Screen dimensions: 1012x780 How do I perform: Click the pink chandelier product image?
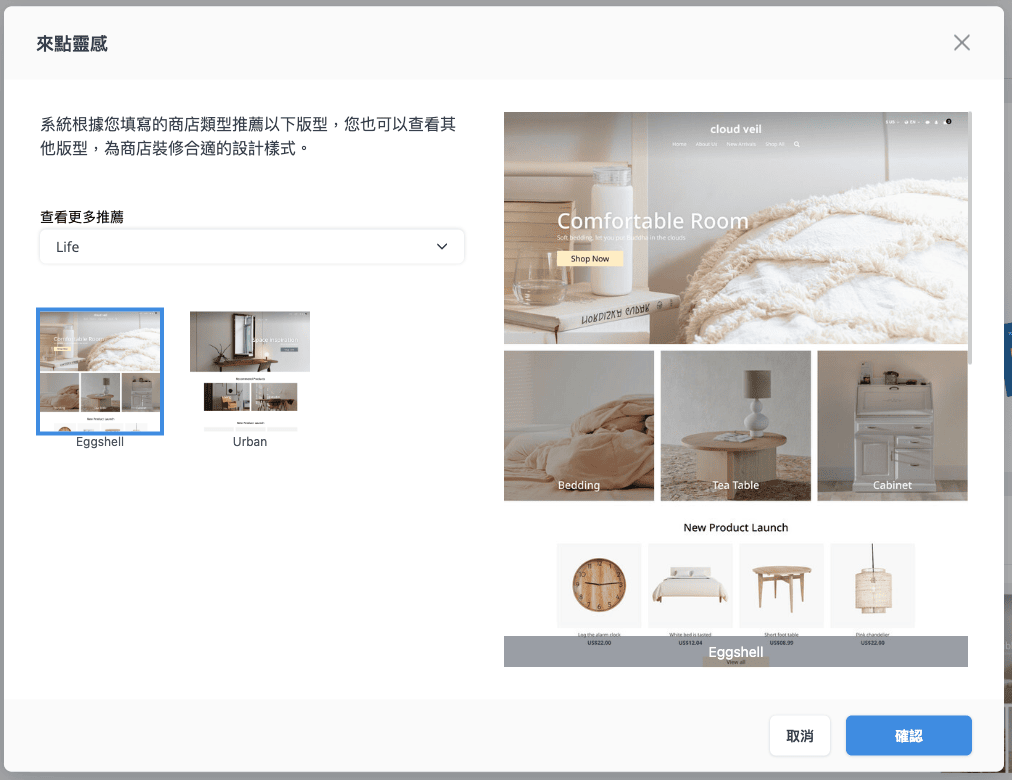872,585
